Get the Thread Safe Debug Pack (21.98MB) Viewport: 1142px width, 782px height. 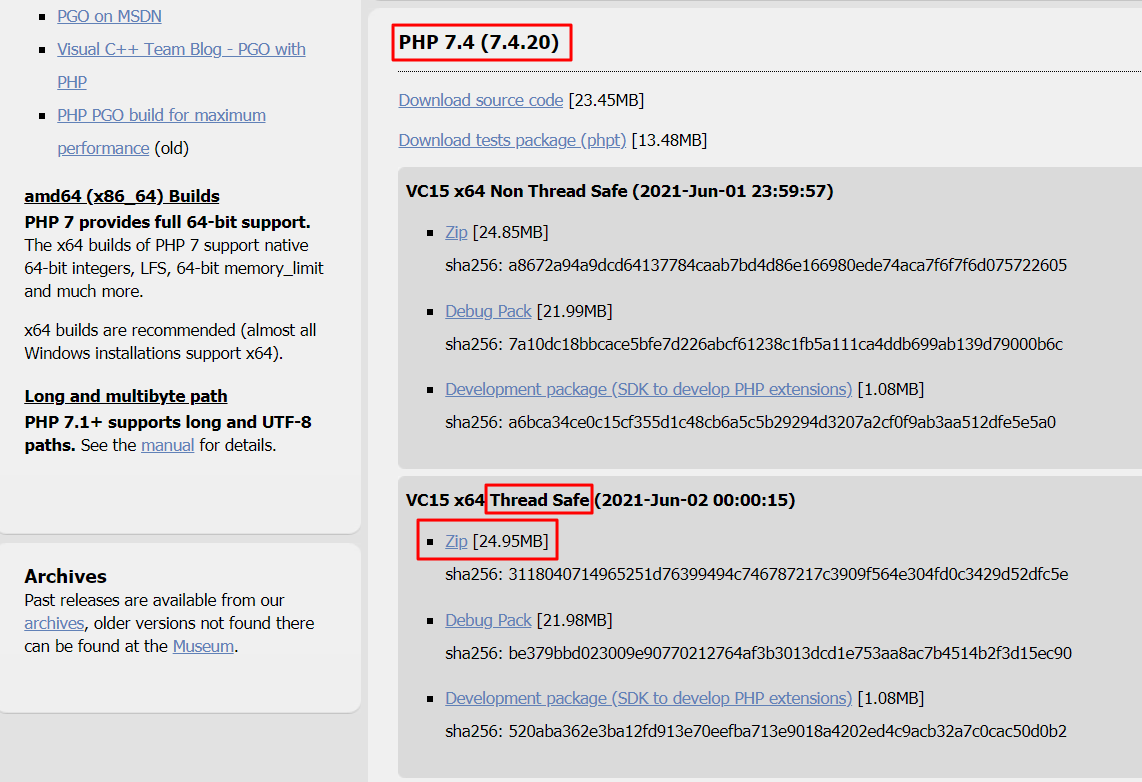click(488, 620)
